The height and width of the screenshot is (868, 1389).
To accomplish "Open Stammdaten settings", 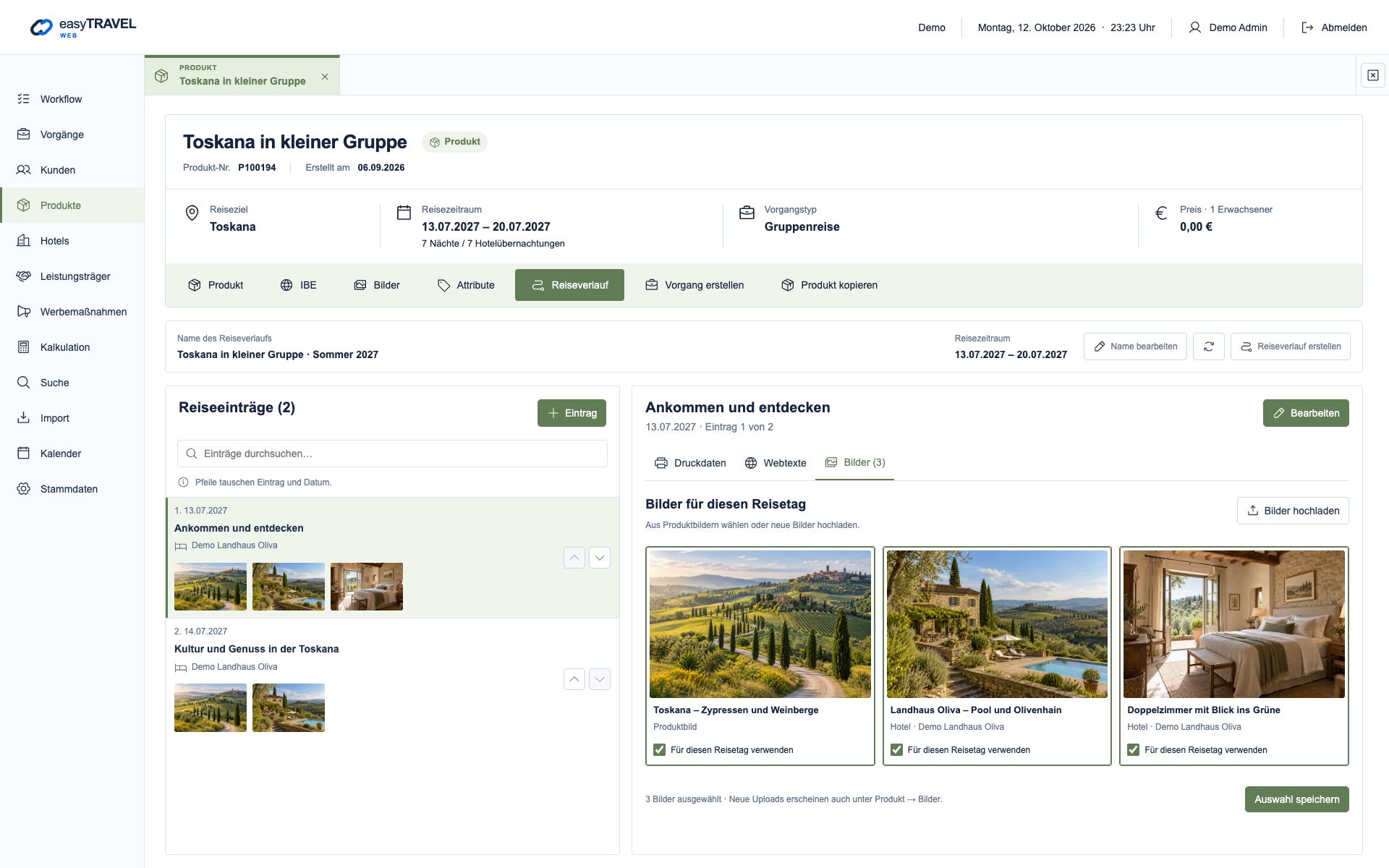I will [x=72, y=489].
